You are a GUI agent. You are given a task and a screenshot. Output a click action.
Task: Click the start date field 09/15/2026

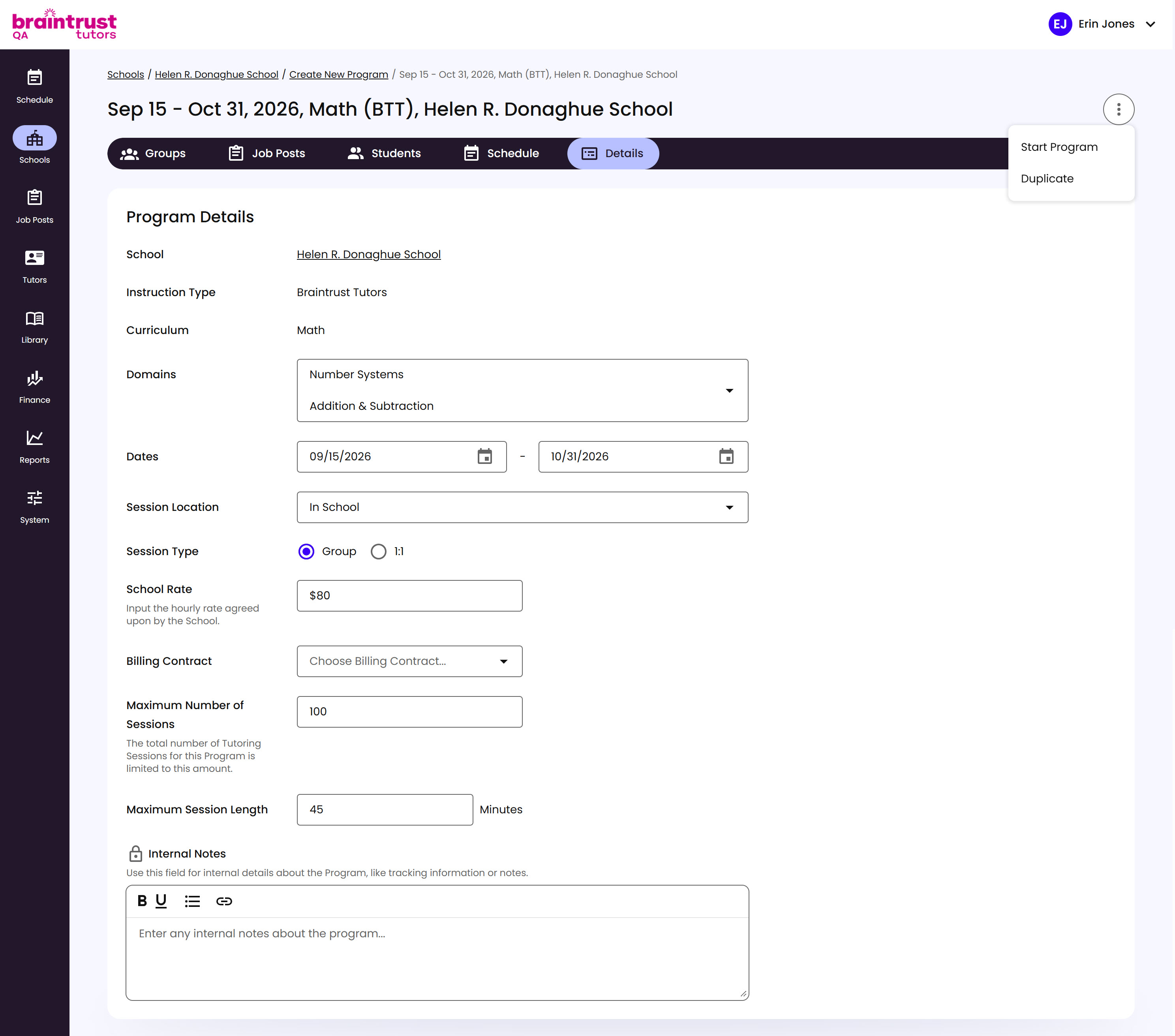[401, 456]
